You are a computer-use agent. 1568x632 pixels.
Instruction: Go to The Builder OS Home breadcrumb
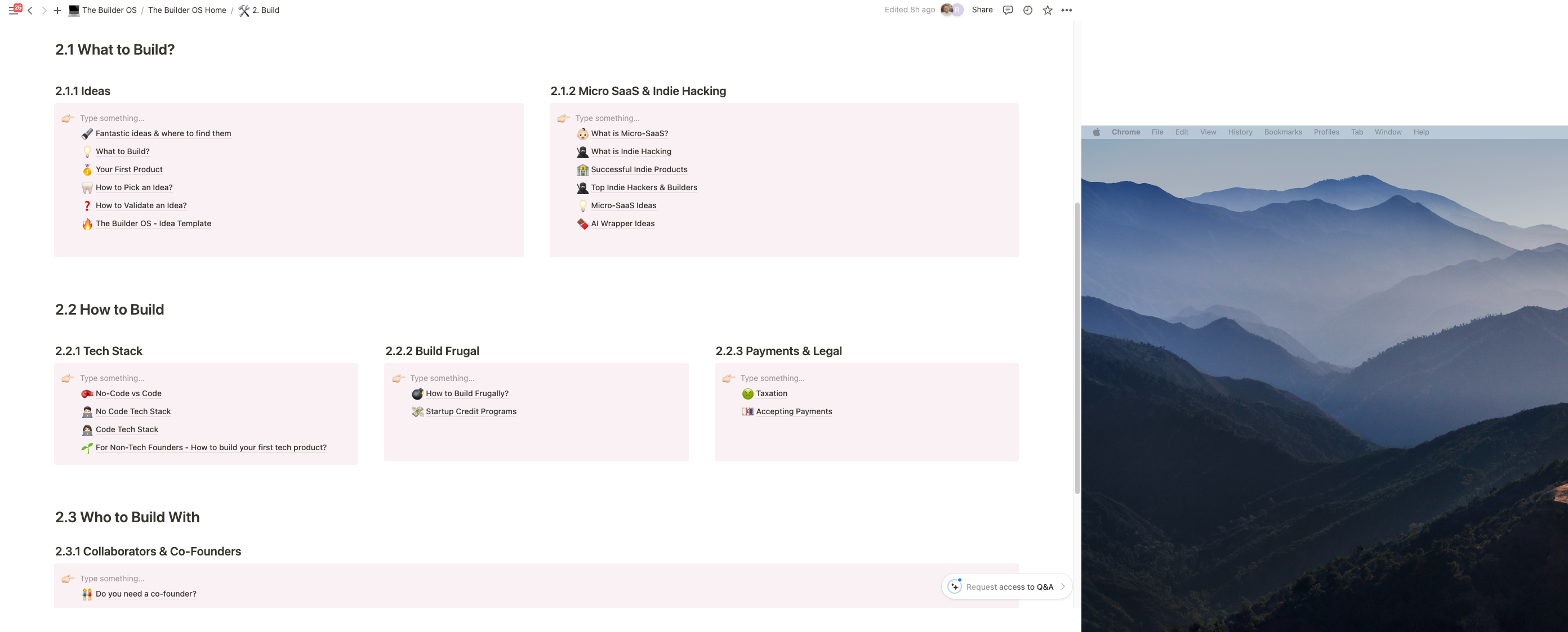coord(187,10)
